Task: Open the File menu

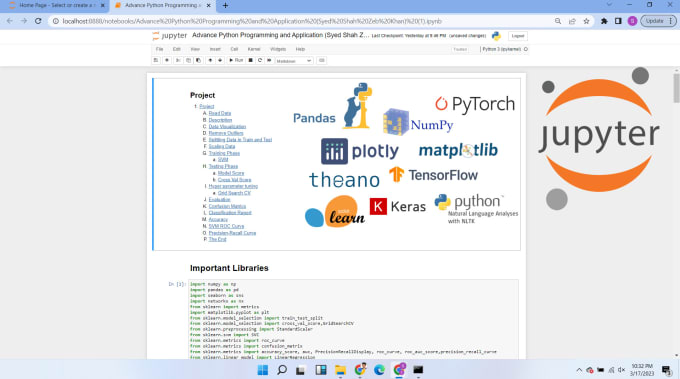Action: [160, 49]
